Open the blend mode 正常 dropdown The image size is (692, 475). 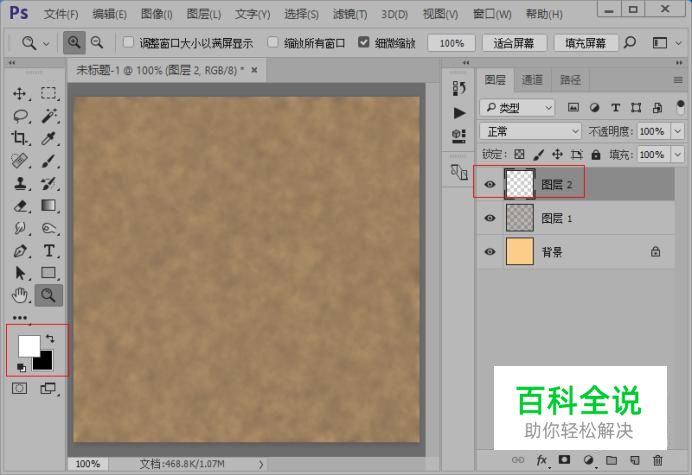530,132
